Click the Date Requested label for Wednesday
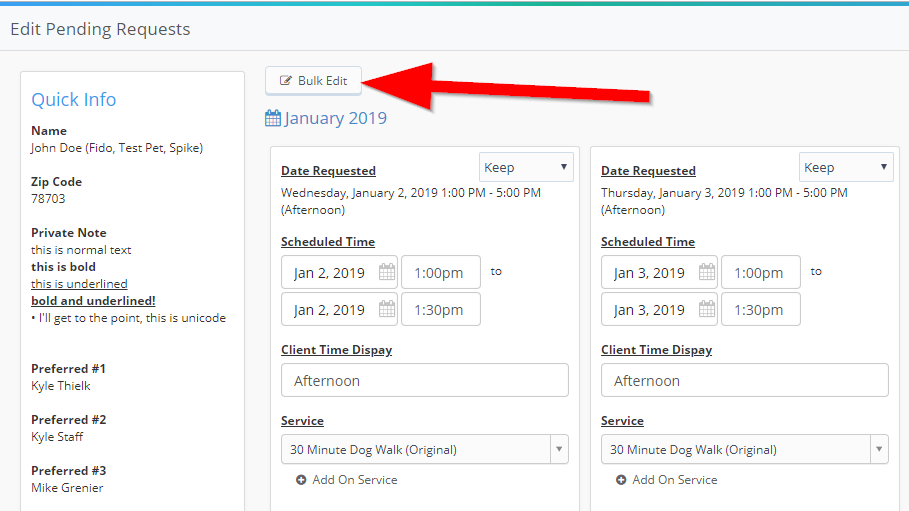The width and height of the screenshot is (909, 511). [x=328, y=171]
